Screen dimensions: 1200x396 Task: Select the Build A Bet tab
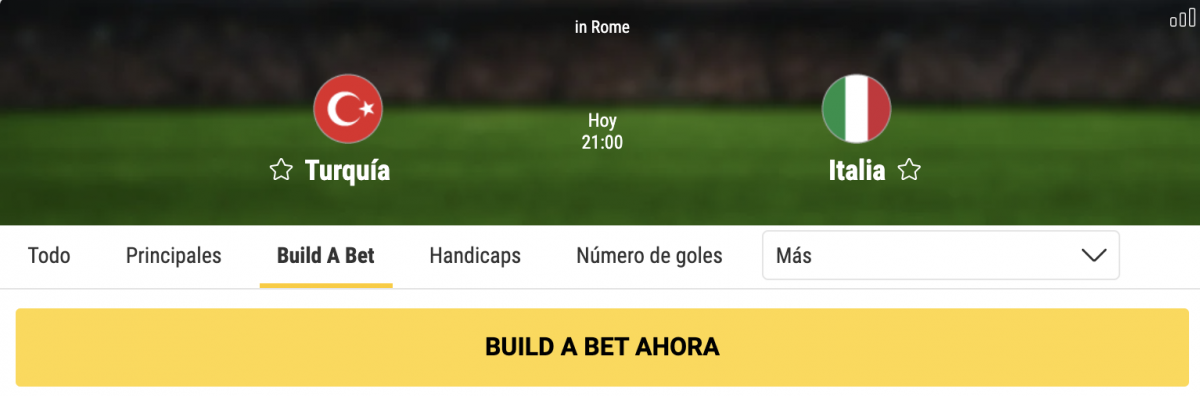point(326,256)
